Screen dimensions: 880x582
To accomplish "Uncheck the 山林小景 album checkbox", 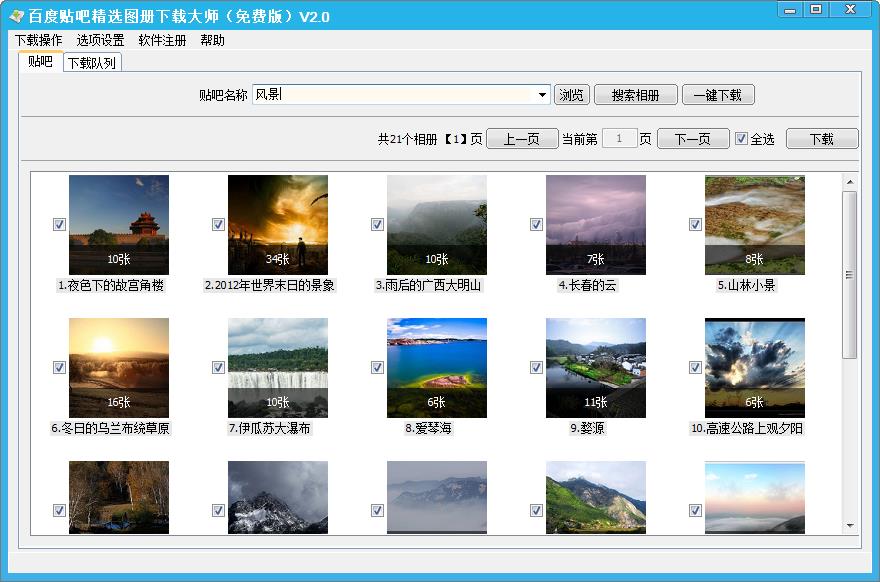I will coord(695,225).
